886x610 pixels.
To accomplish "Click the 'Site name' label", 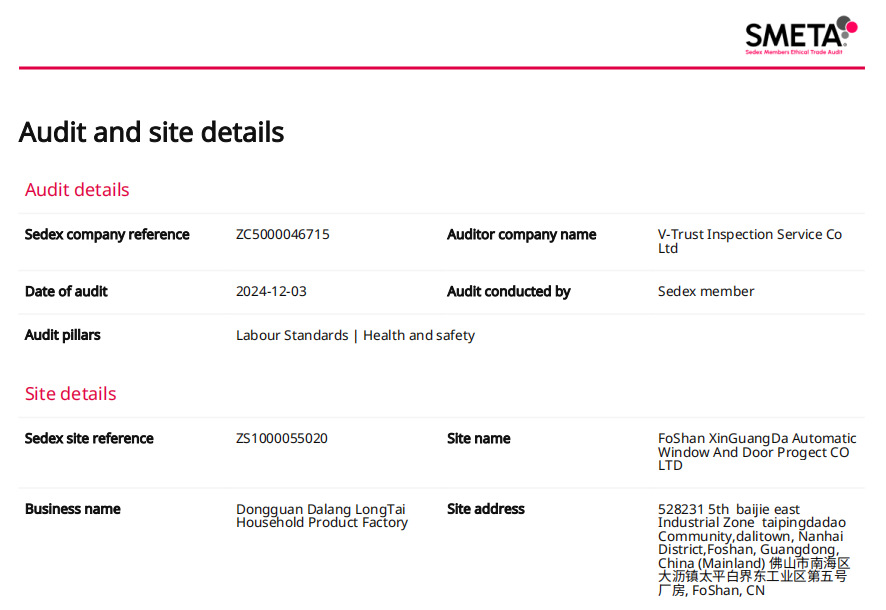I will [x=478, y=439].
